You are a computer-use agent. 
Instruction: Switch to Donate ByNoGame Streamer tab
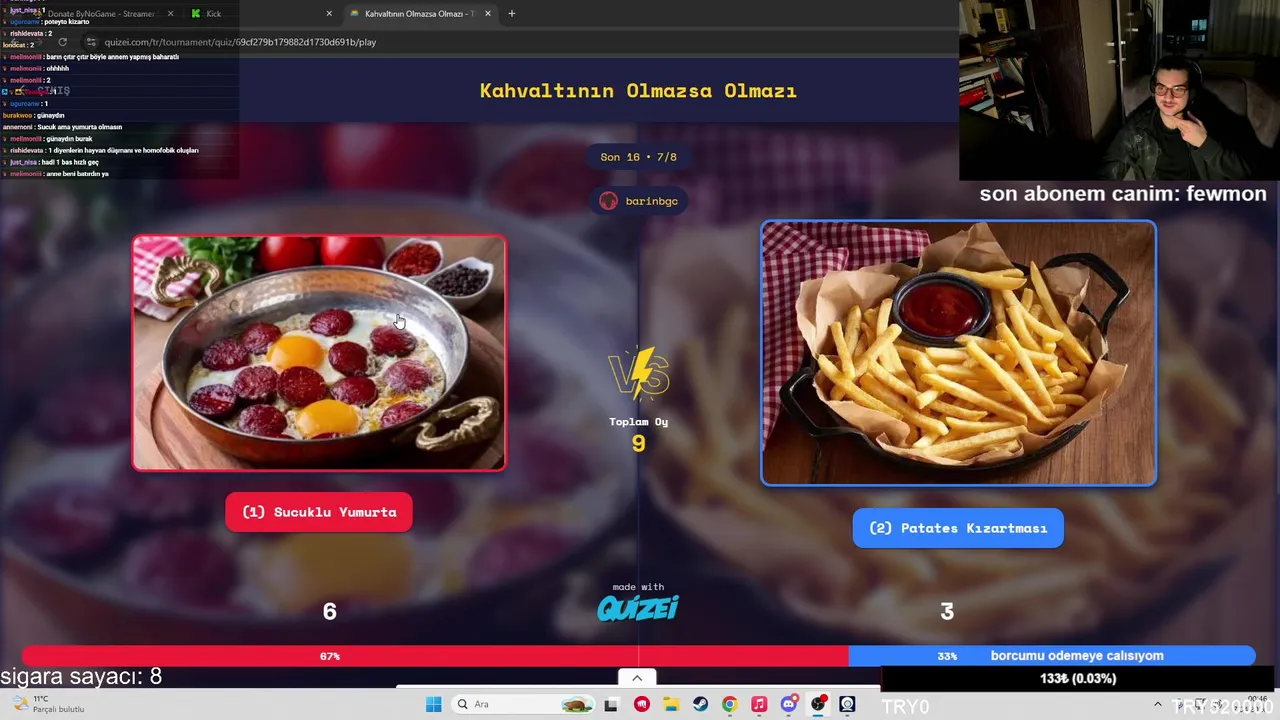click(100, 14)
